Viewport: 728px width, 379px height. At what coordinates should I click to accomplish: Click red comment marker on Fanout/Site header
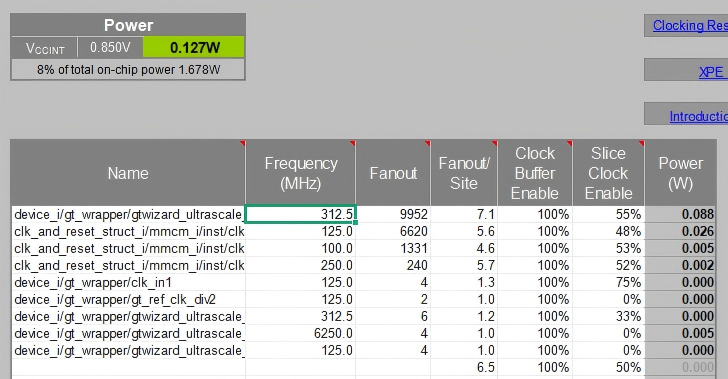(494, 144)
